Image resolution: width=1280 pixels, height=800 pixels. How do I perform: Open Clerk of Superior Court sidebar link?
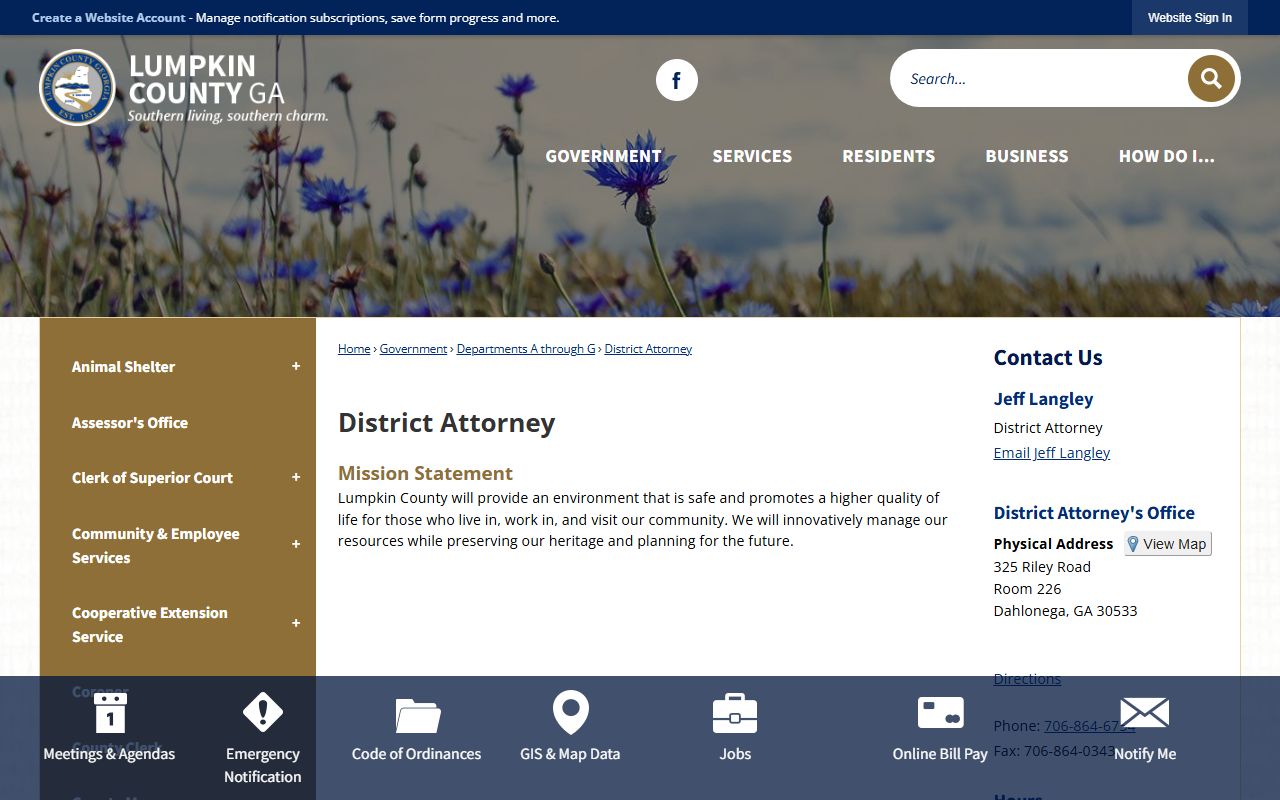pos(152,478)
